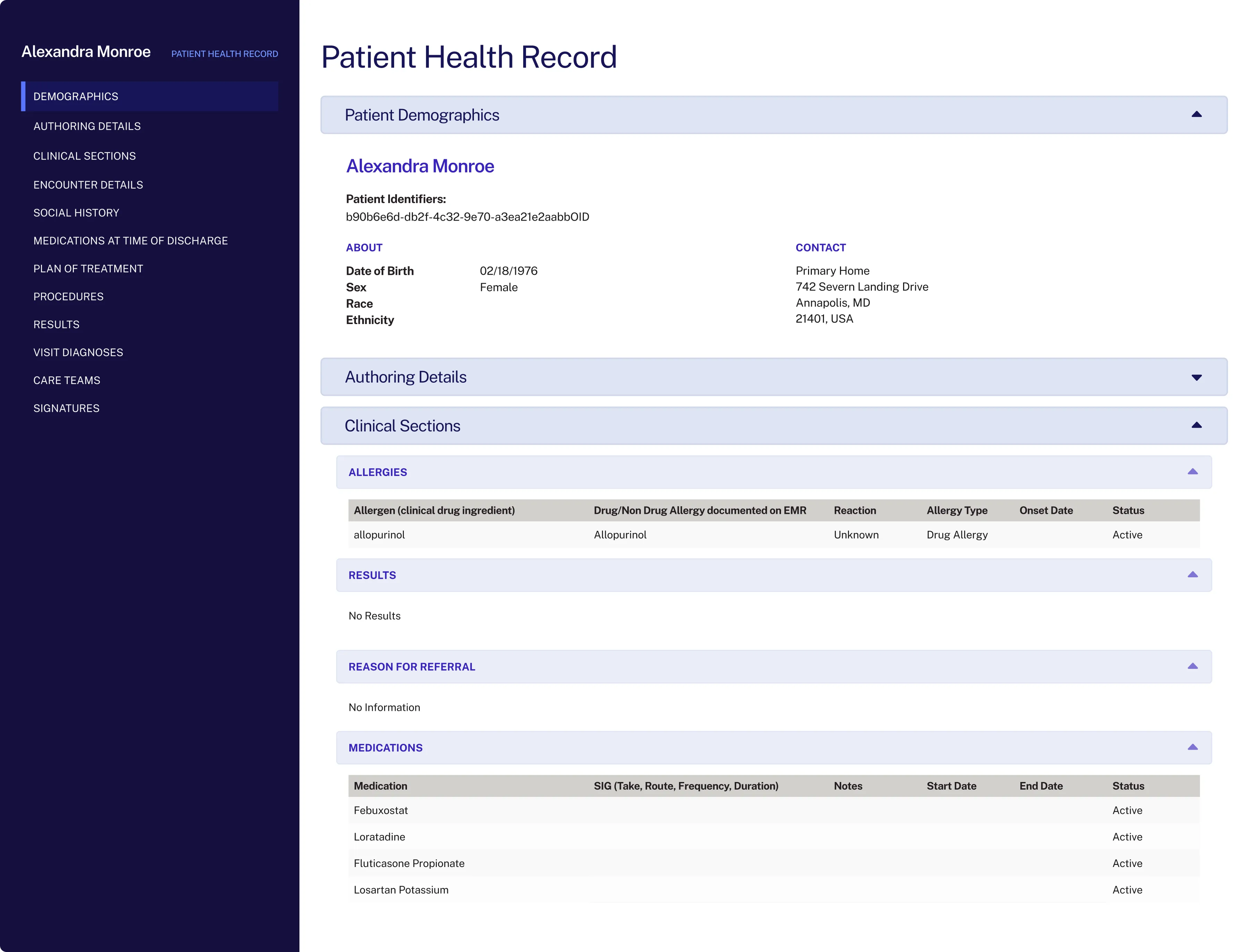
Task: Go to Procedures in the sidebar
Action: tap(68, 297)
